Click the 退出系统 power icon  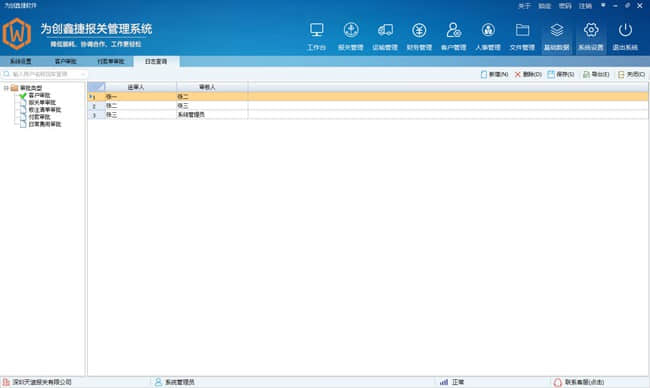pos(625,30)
